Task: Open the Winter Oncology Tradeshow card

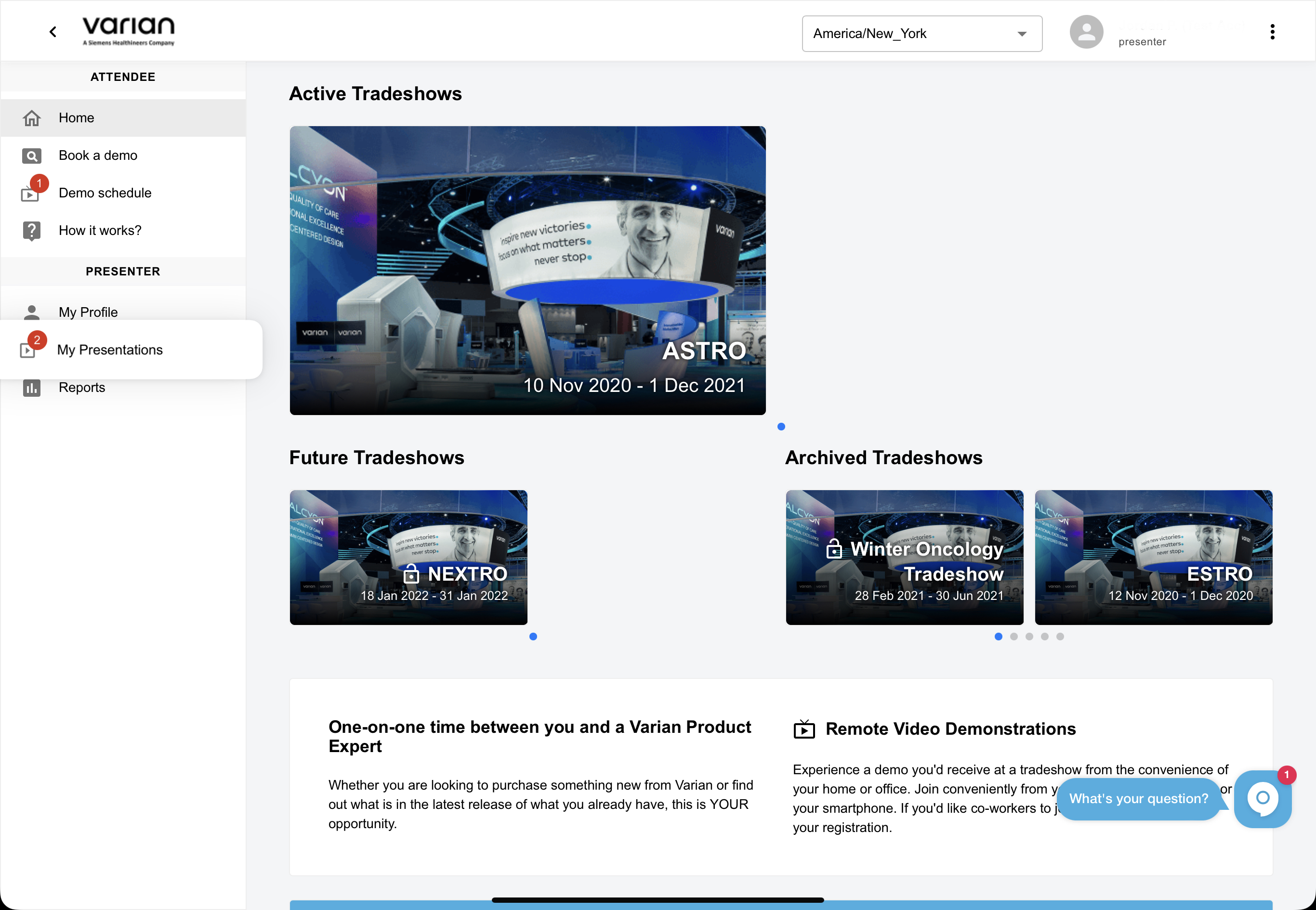Action: point(905,558)
